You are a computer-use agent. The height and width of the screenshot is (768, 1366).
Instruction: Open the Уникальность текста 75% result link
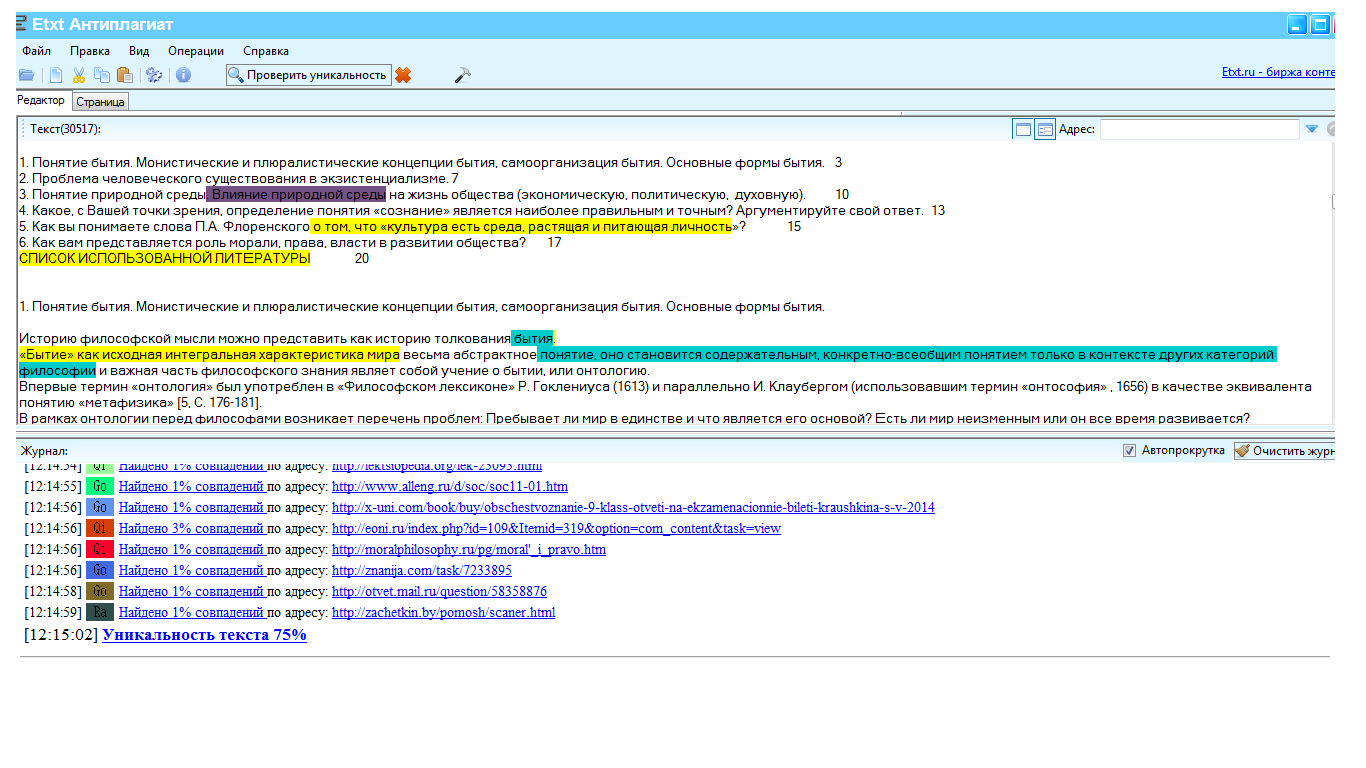(x=204, y=635)
